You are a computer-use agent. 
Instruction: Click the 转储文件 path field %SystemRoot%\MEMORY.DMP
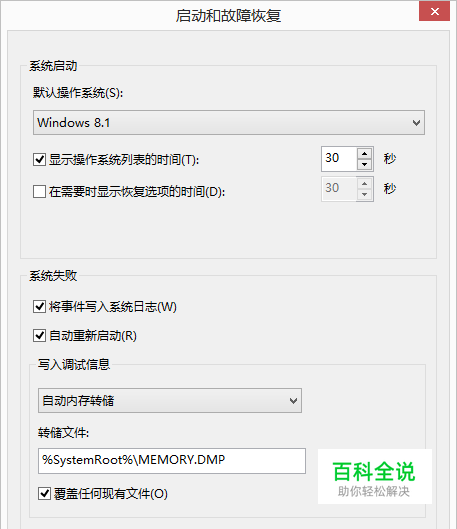coord(172,461)
